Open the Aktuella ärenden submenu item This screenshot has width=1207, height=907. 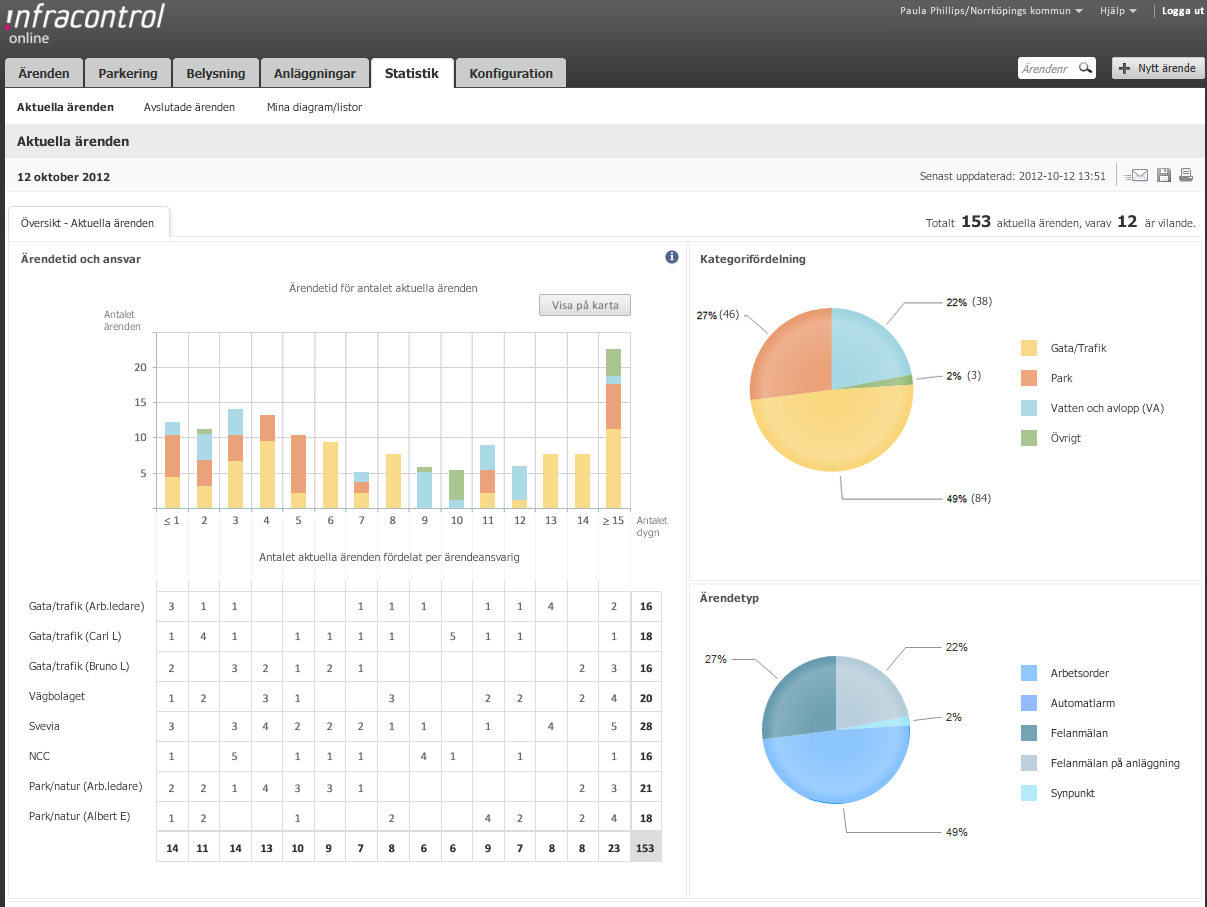pyautogui.click(x=65, y=107)
